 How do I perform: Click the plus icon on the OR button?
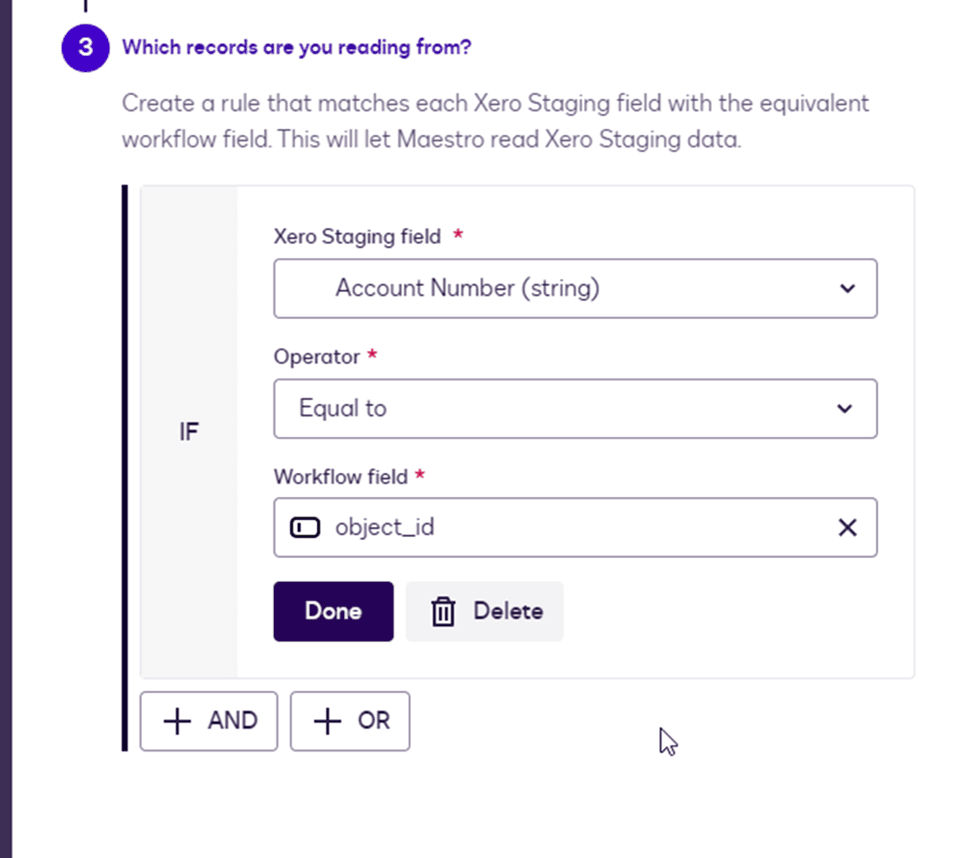click(x=327, y=721)
